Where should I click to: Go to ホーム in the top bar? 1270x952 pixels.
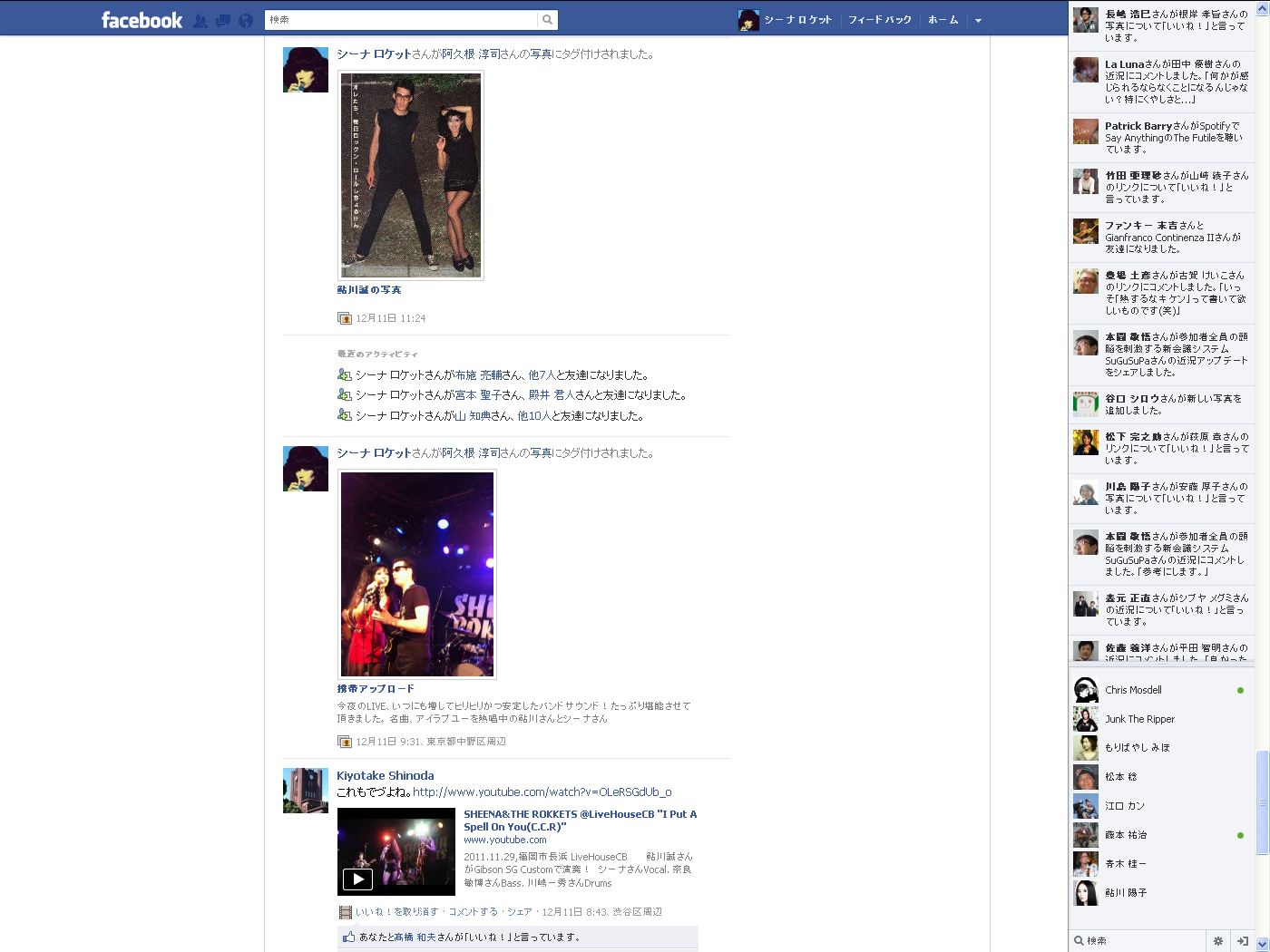(943, 20)
